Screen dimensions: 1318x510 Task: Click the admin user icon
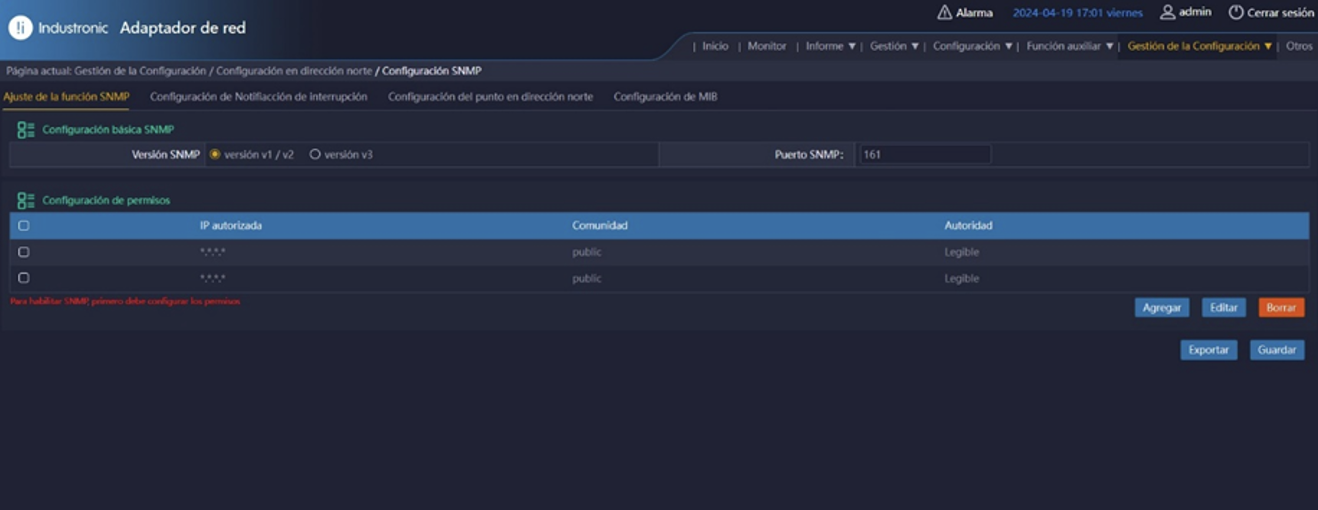point(1167,13)
